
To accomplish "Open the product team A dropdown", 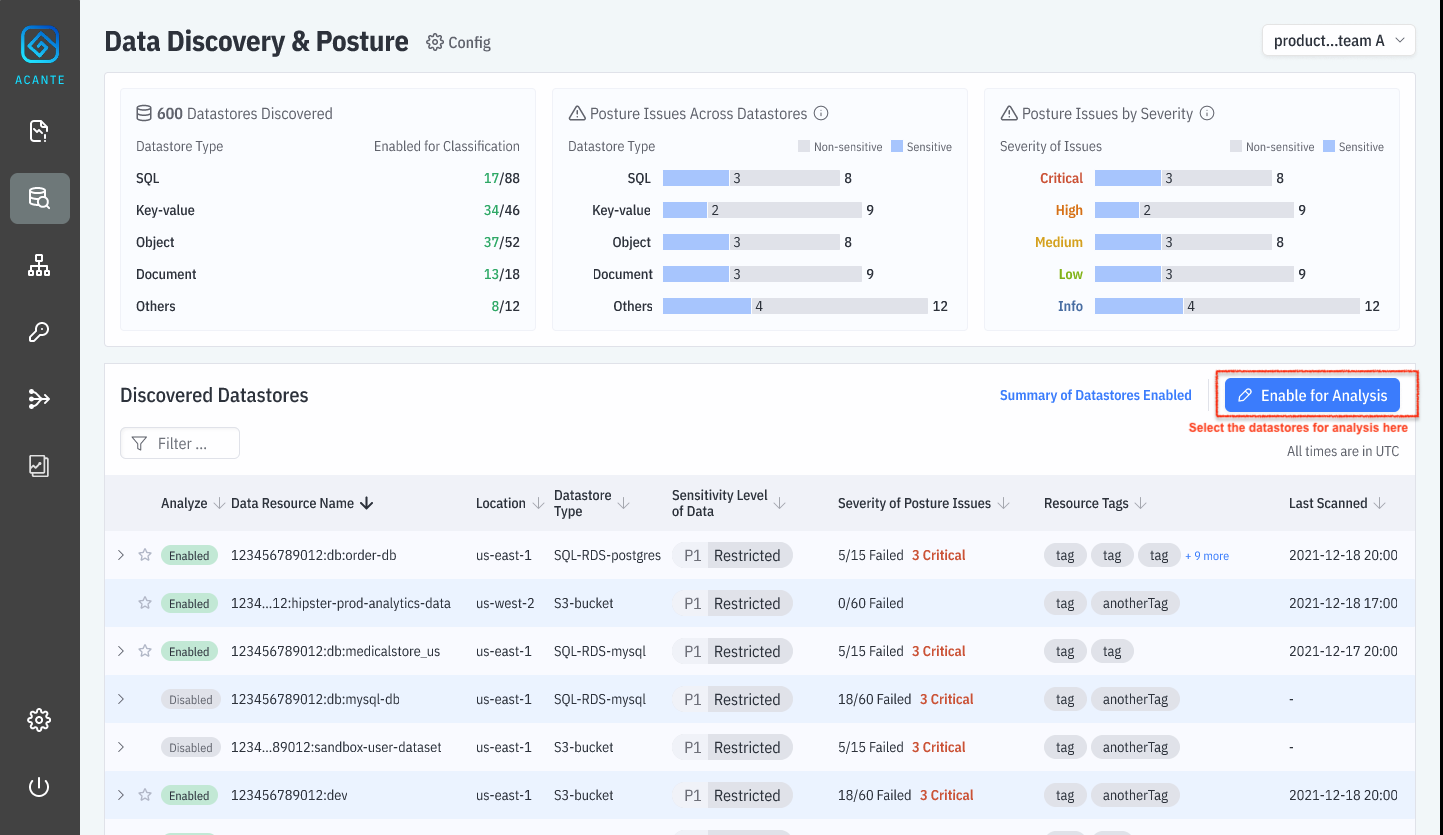I will tap(1339, 41).
